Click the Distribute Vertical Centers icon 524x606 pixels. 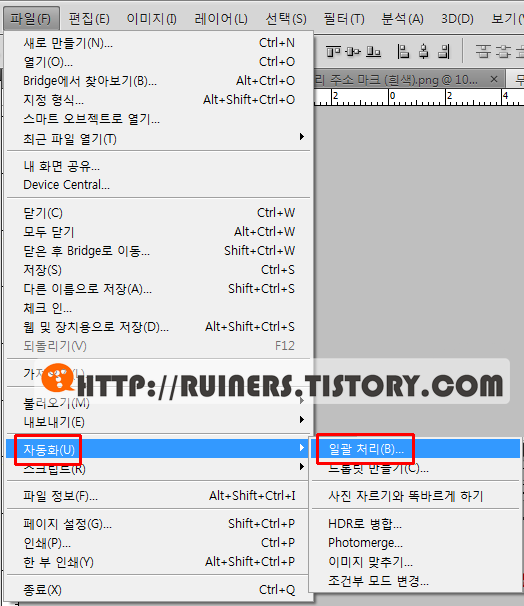pyautogui.click(x=503, y=51)
